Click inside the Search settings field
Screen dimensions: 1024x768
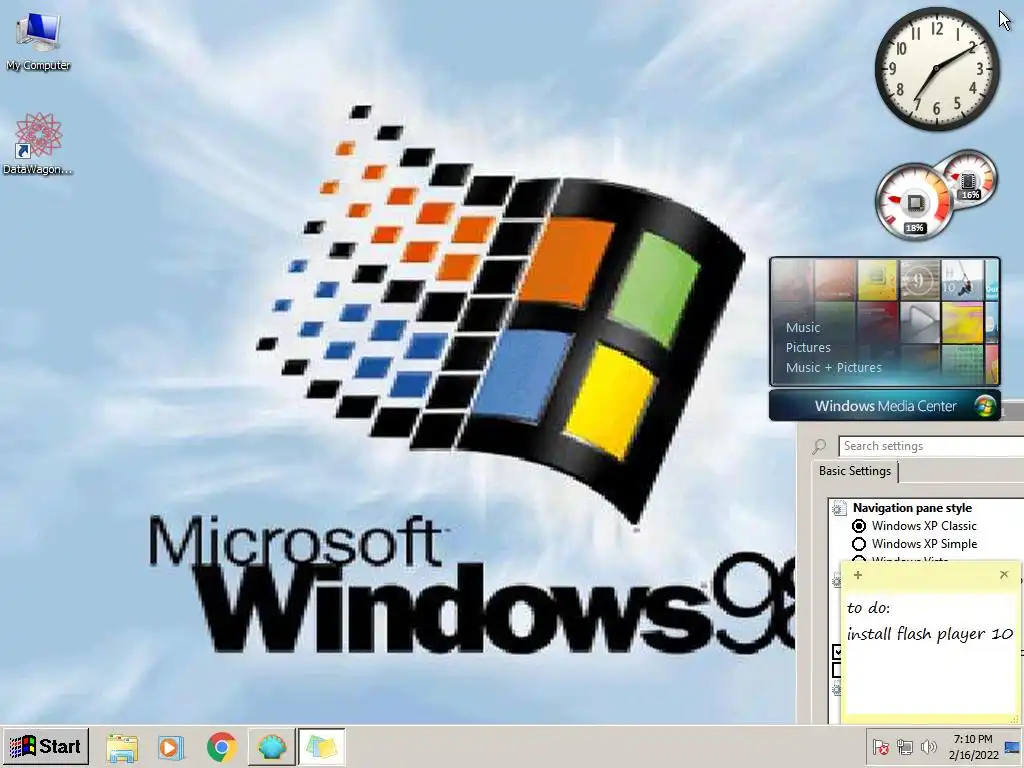point(931,446)
